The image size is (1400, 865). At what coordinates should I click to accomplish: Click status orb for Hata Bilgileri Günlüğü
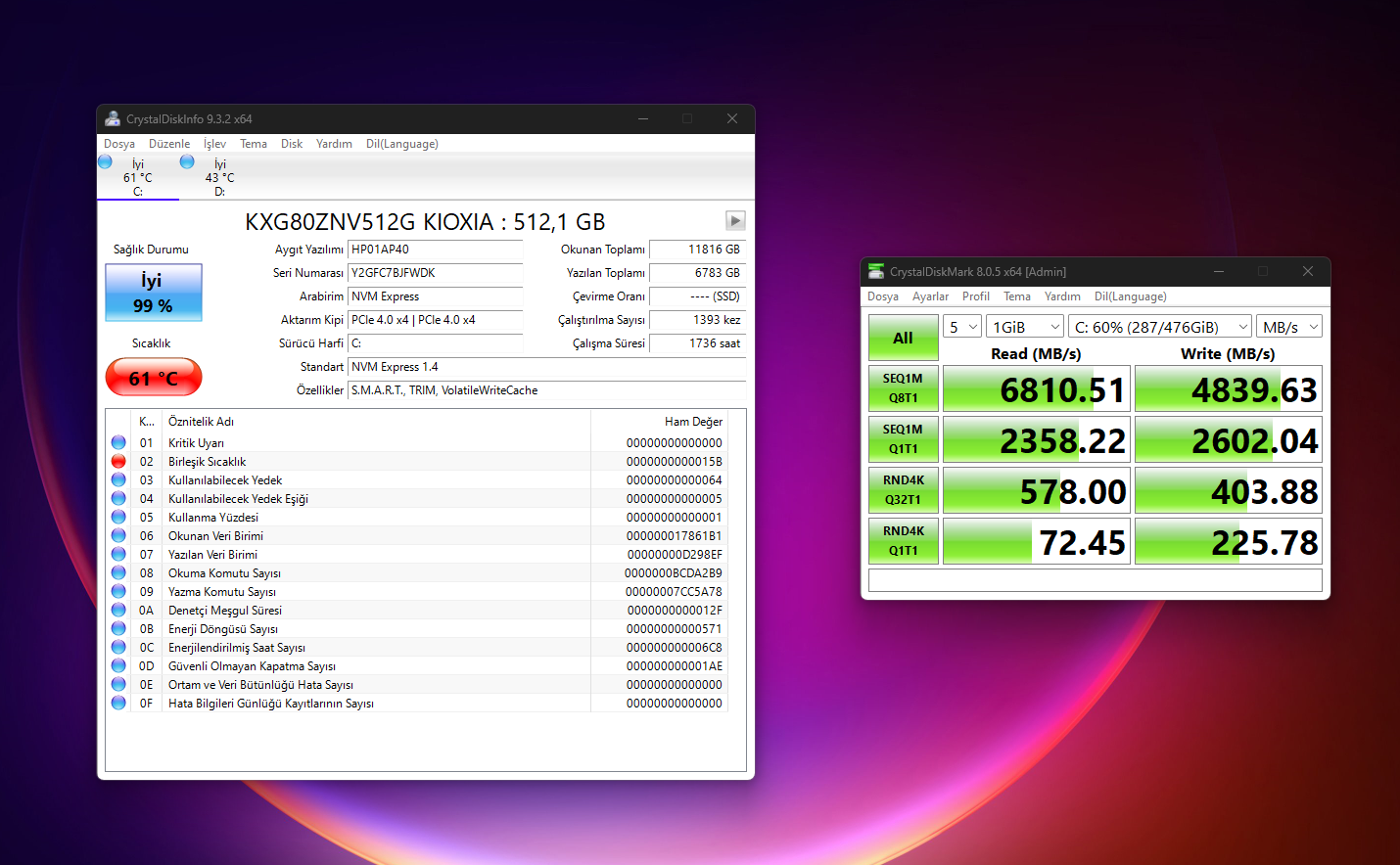coord(118,703)
